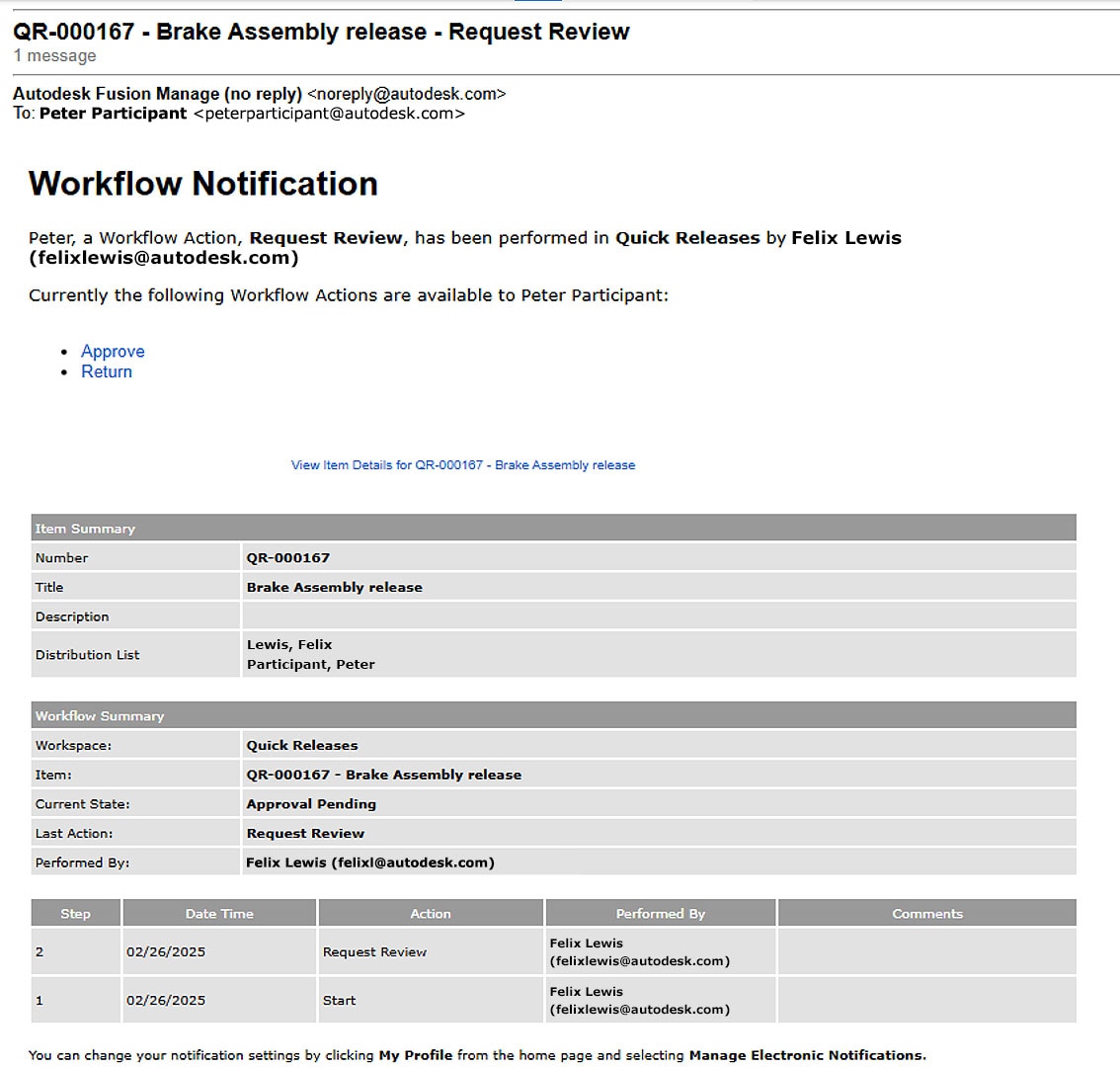Select "Participant, Peter" in Distribution List
Viewport: 1120px width, 1067px height.
pyautogui.click(x=311, y=665)
